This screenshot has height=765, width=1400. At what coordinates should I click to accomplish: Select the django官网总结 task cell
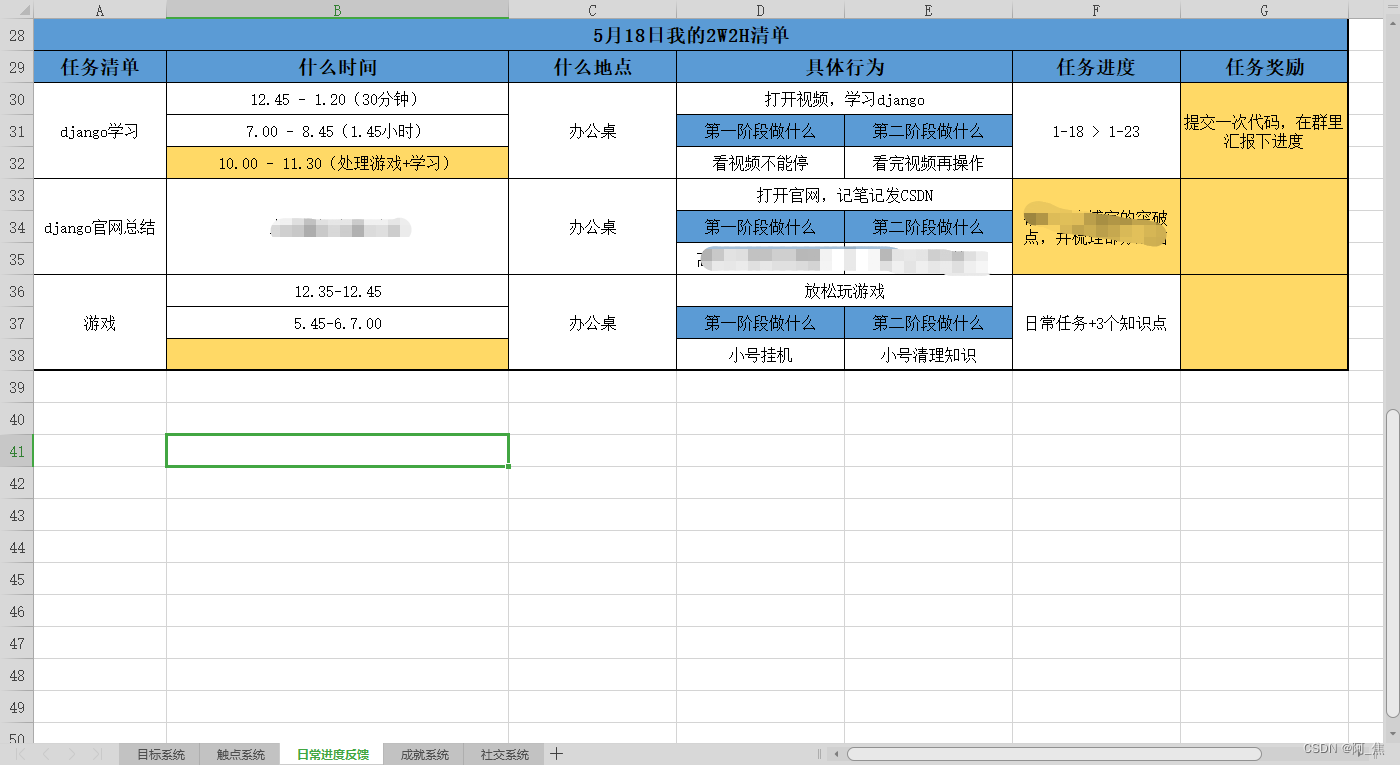click(100, 227)
